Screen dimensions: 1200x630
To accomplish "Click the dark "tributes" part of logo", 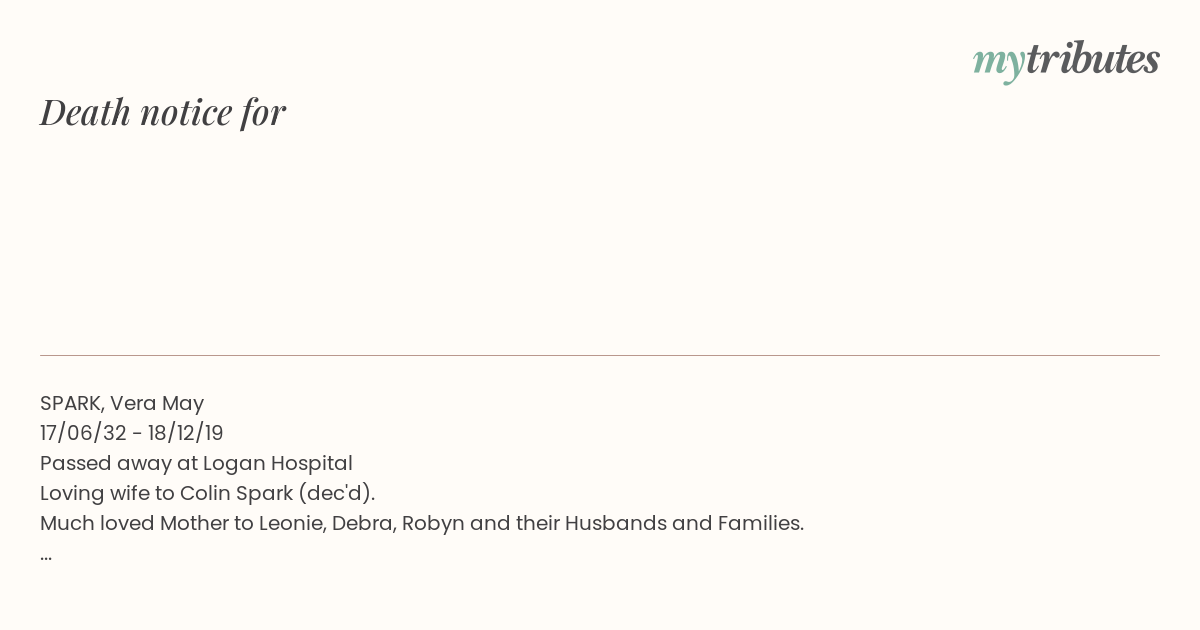I will [x=1092, y=59].
